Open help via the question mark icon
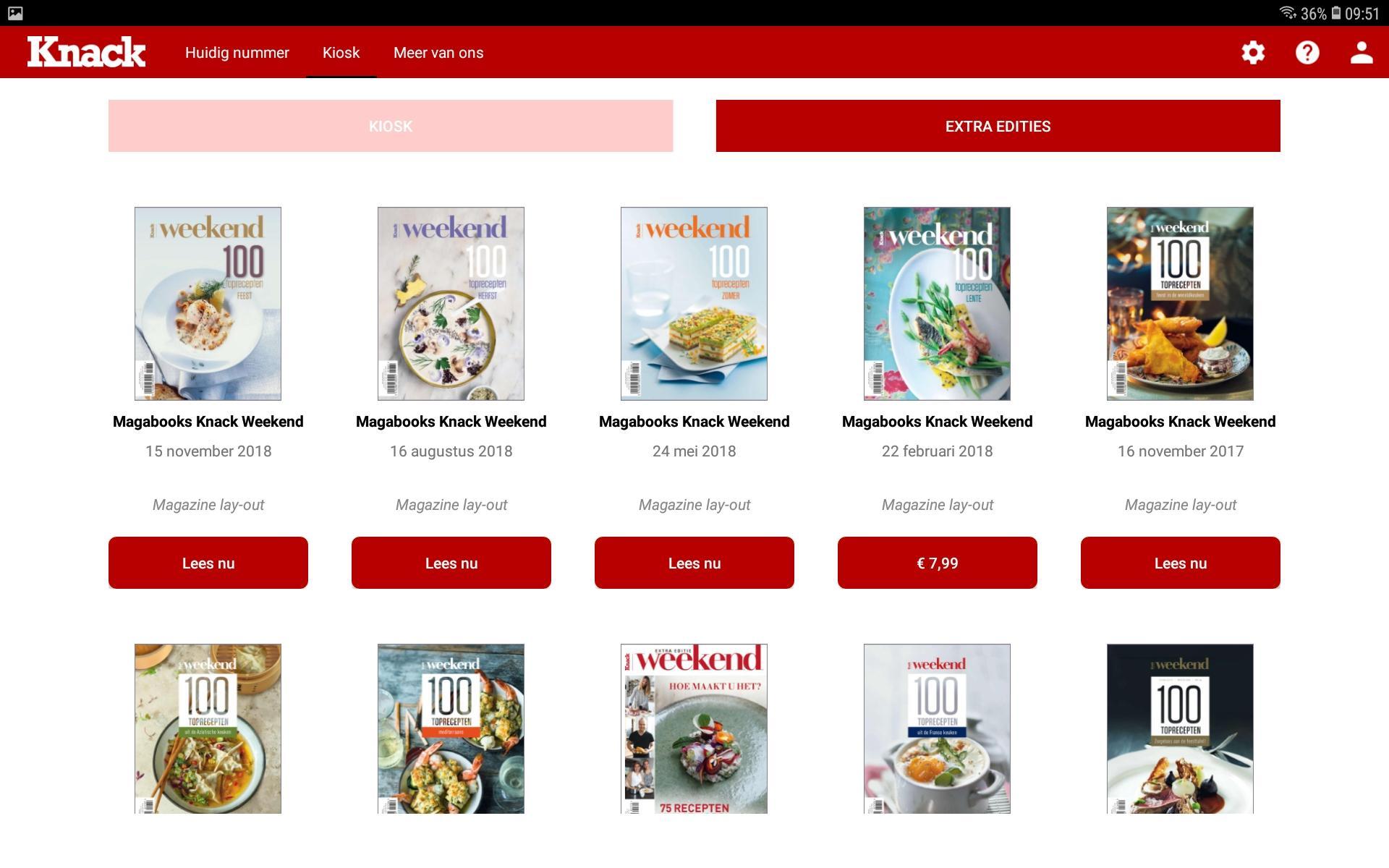 click(1307, 52)
